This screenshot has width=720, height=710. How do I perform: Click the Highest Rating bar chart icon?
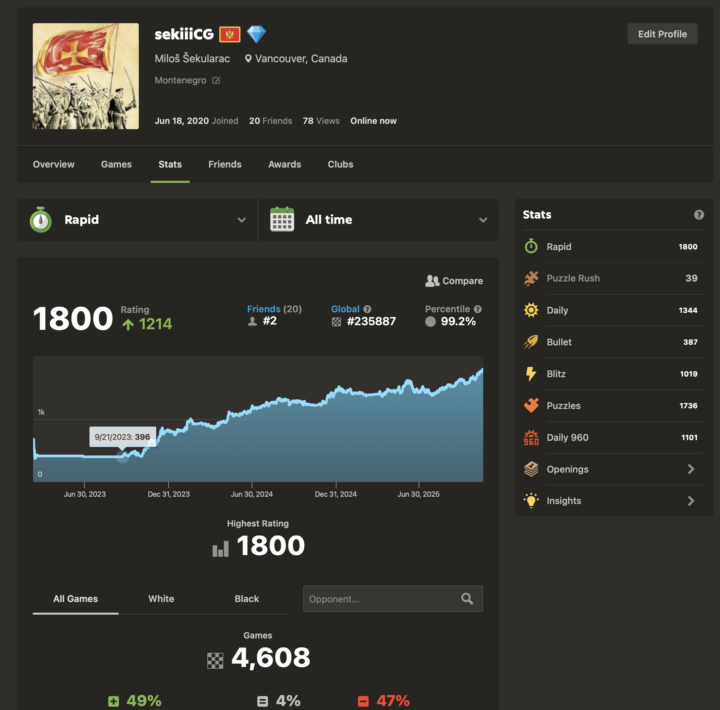point(220,548)
